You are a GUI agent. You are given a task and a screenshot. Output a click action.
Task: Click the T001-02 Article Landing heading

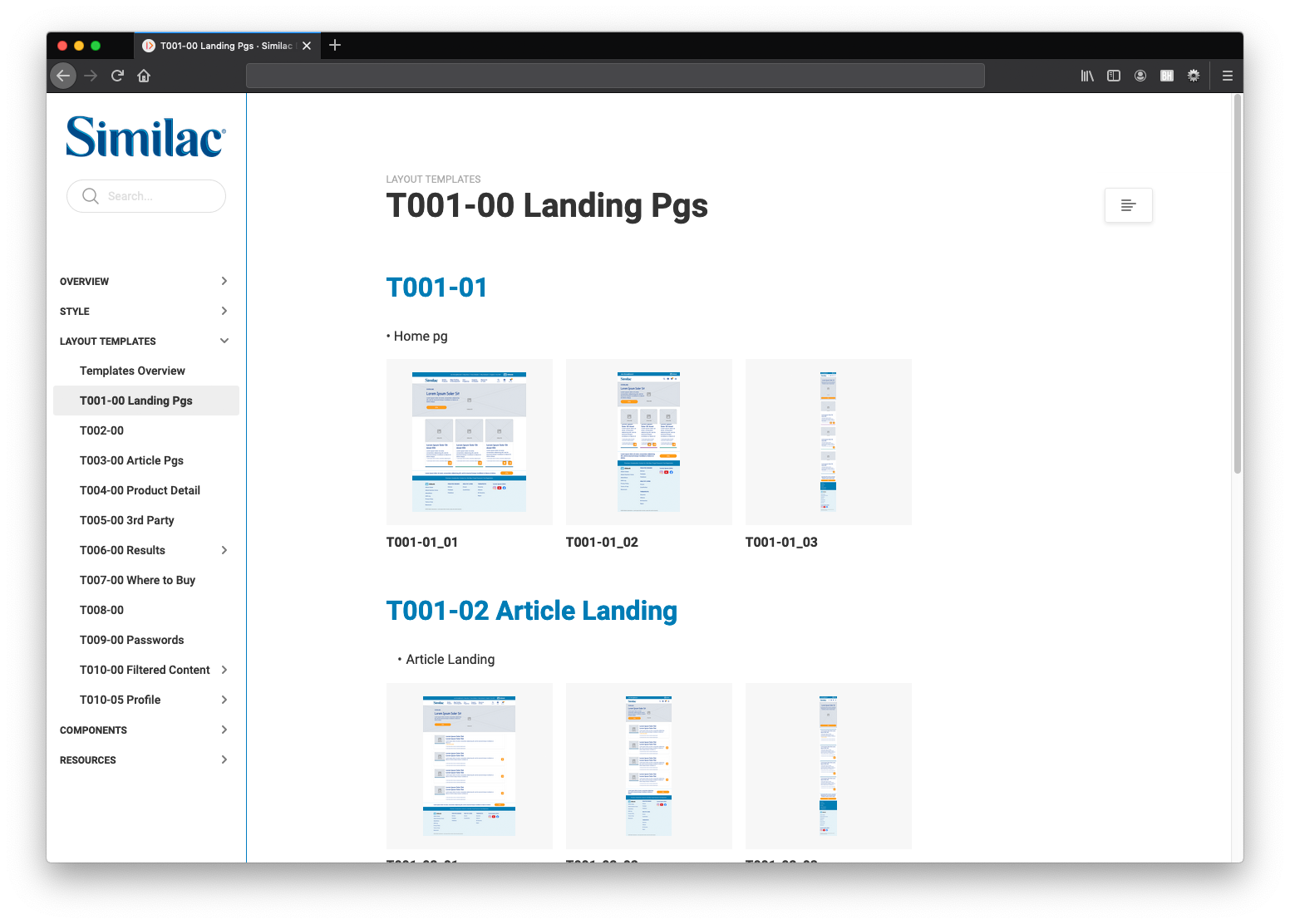[531, 610]
